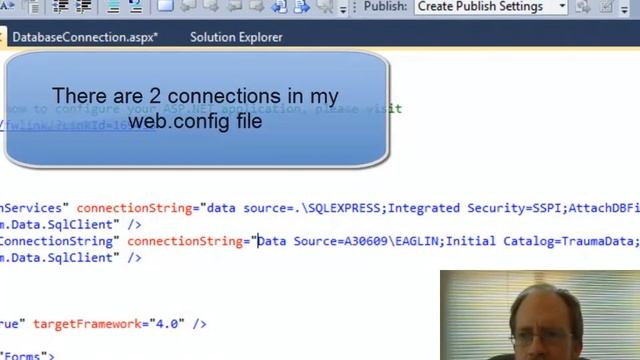The image size is (640, 360).
Task: Uncomment the selected lines
Action: pos(136,6)
